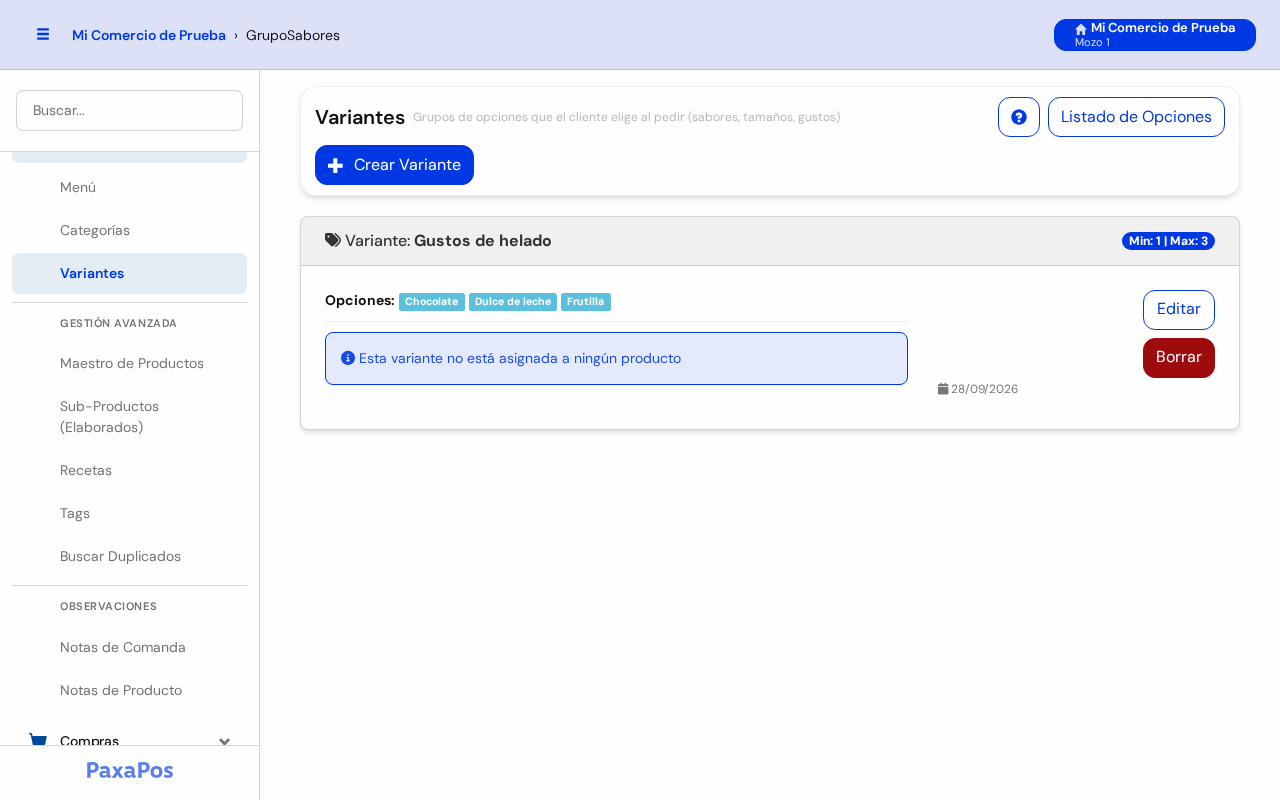Click the Compras shopping cart icon
Screen dimensions: 1280x800
(x=38, y=741)
